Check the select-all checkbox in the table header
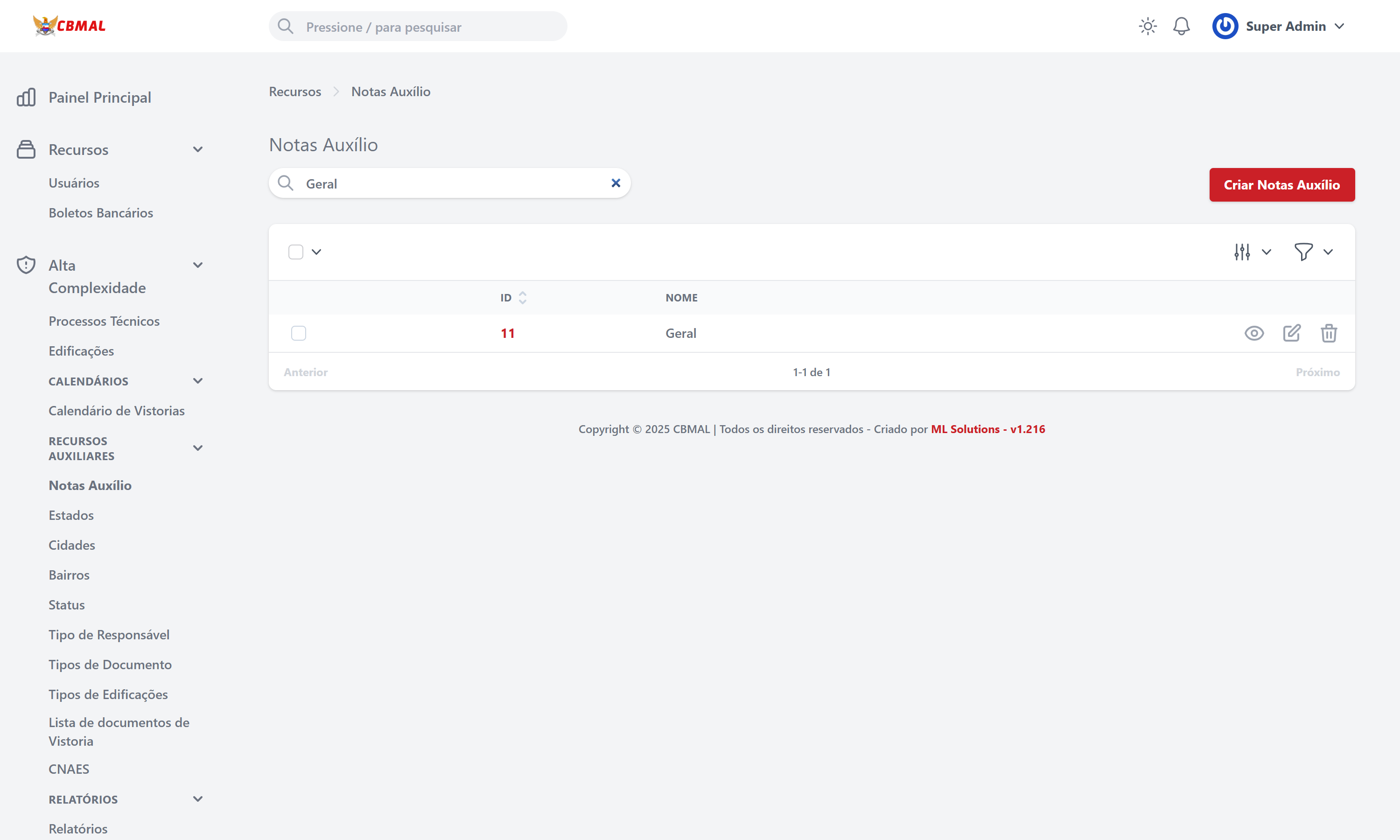1400x840 pixels. [296, 252]
